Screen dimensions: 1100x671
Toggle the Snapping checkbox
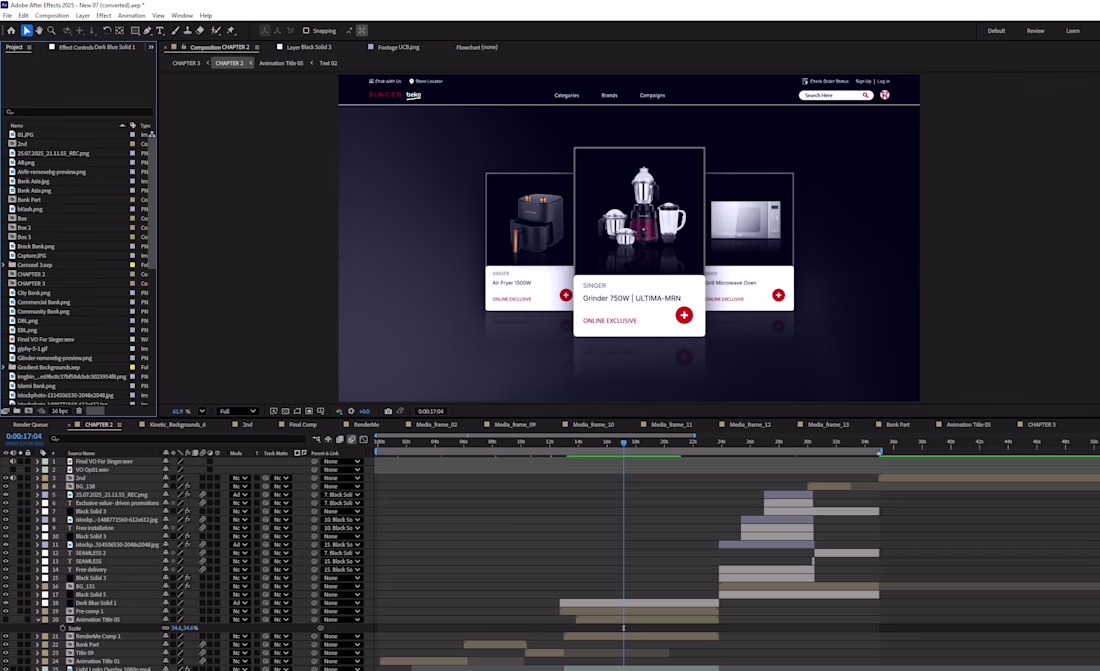[x=306, y=31]
